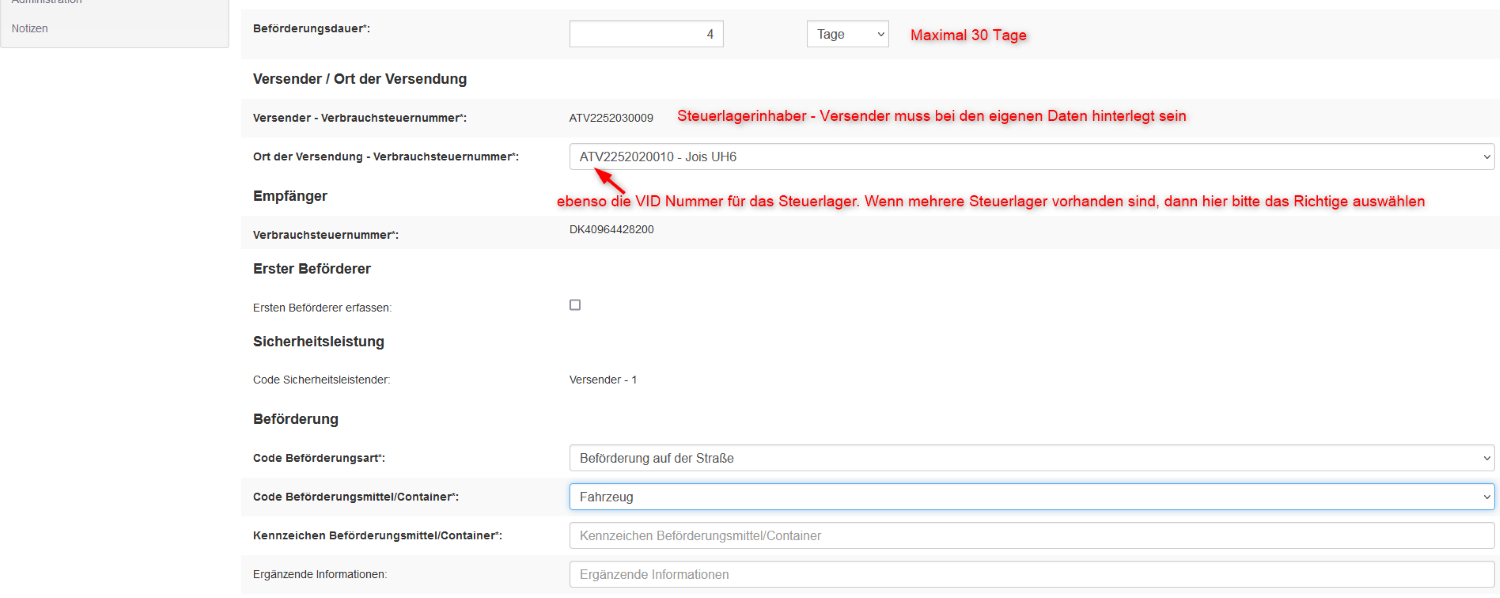Viewport: 1500px width, 598px height.
Task: Open the Tage duration unit dropdown
Action: 847,33
